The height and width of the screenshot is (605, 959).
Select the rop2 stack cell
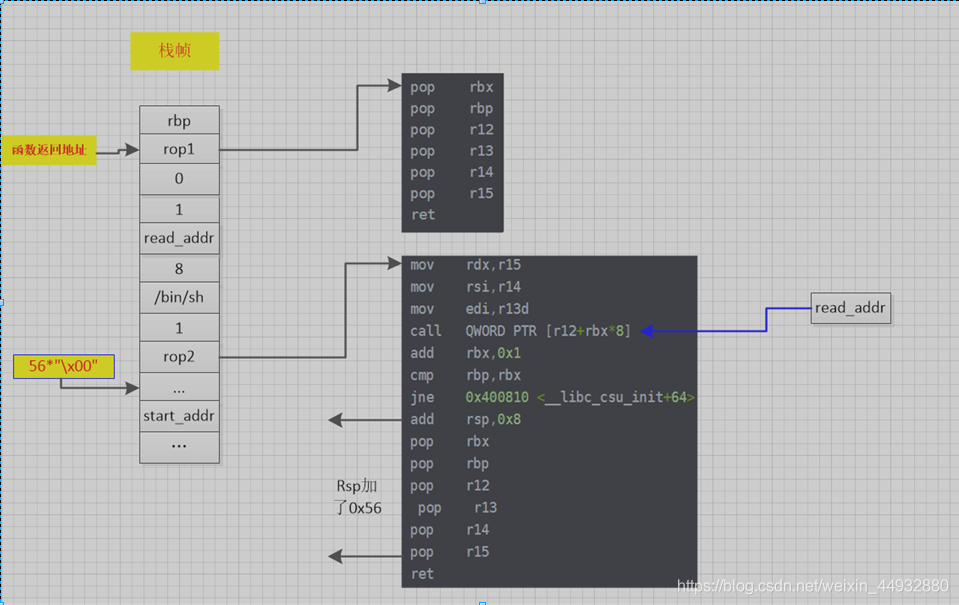(x=179, y=357)
